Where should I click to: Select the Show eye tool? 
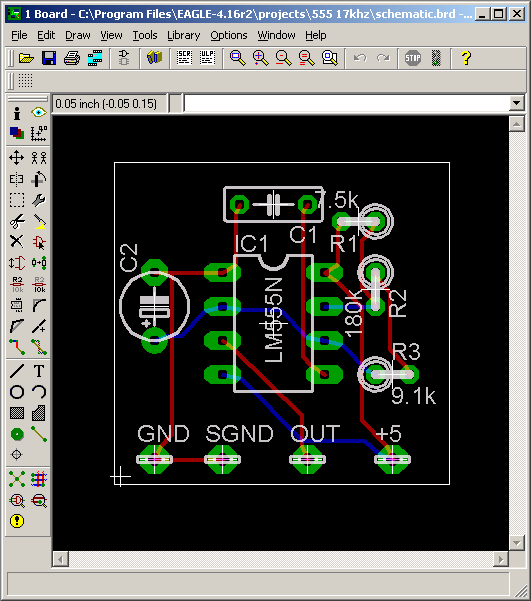[x=39, y=113]
